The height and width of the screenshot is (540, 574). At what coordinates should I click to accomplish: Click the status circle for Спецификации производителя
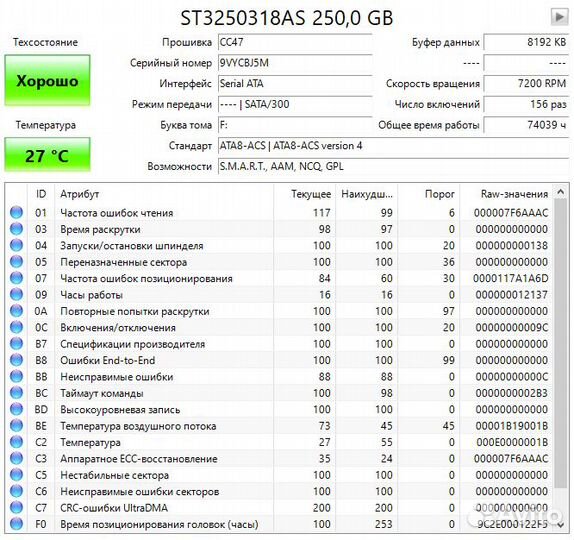coord(16,343)
